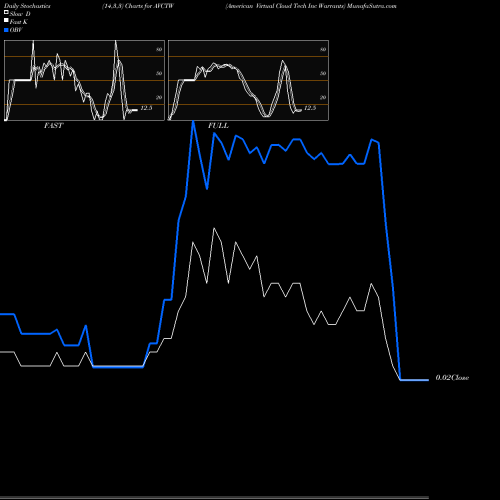Click the 20 axis label in FAST chart

pos(159,97)
